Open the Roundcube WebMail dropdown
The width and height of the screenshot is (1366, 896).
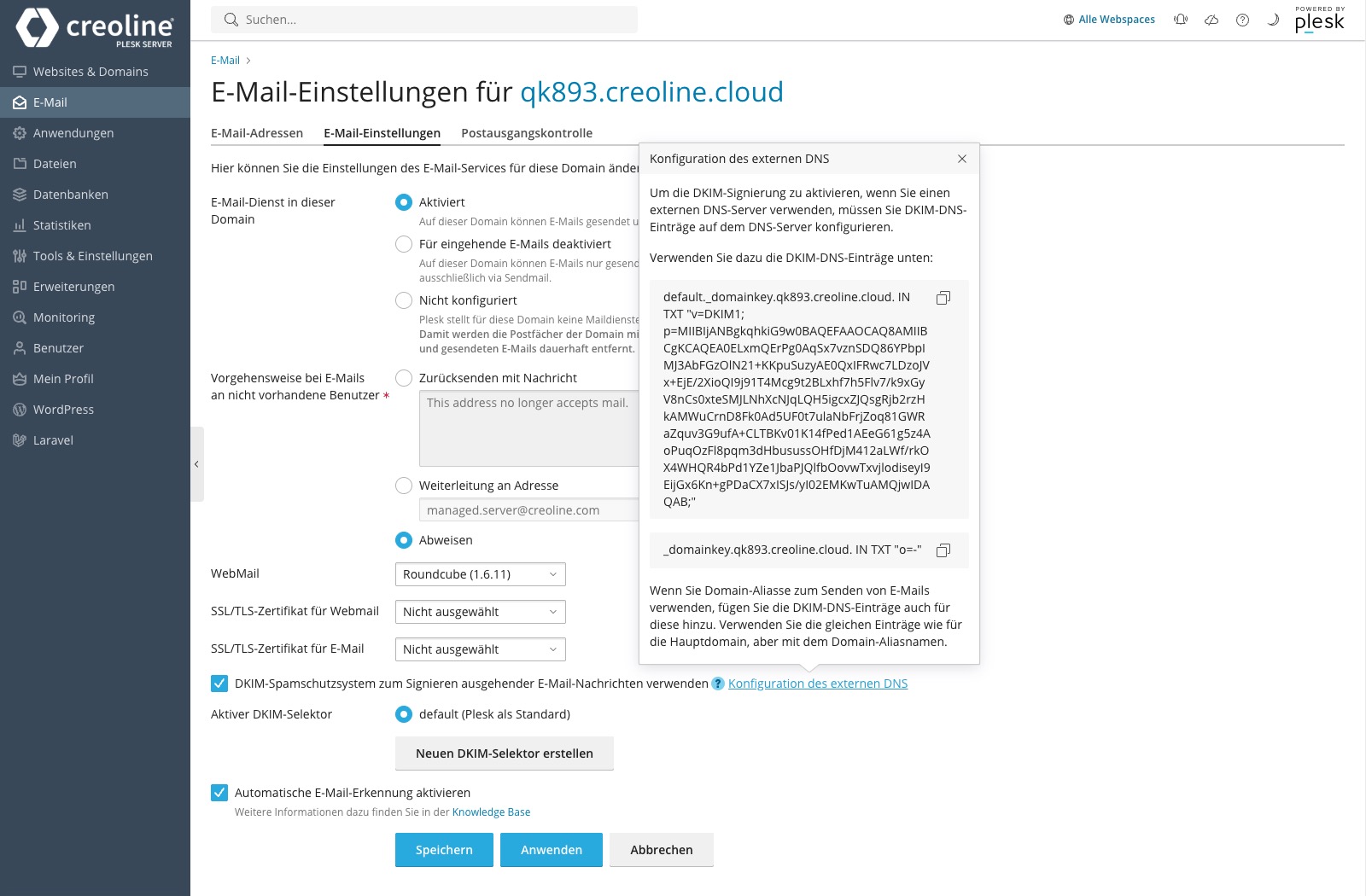point(481,574)
